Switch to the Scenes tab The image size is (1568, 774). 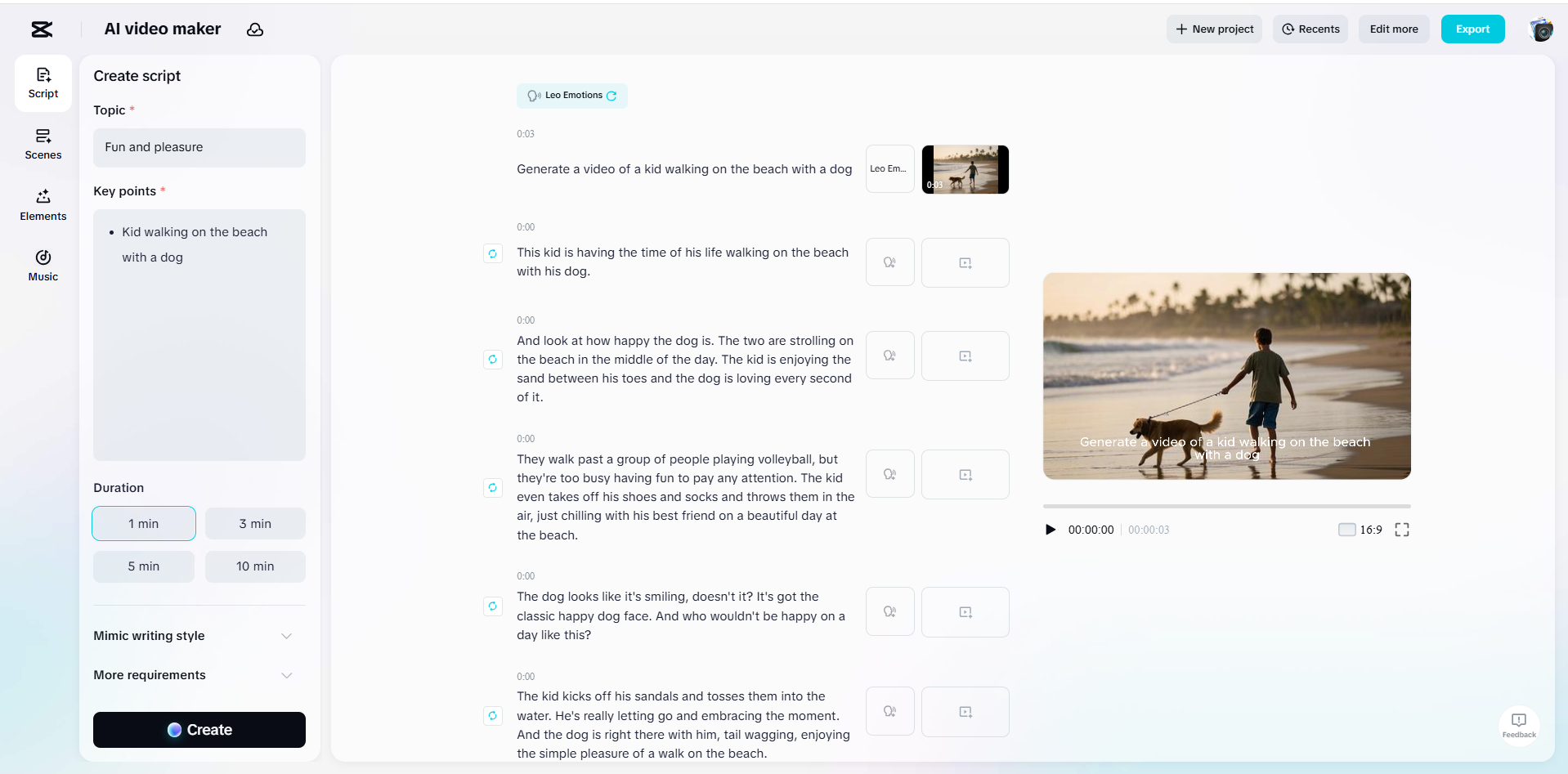pyautogui.click(x=43, y=144)
